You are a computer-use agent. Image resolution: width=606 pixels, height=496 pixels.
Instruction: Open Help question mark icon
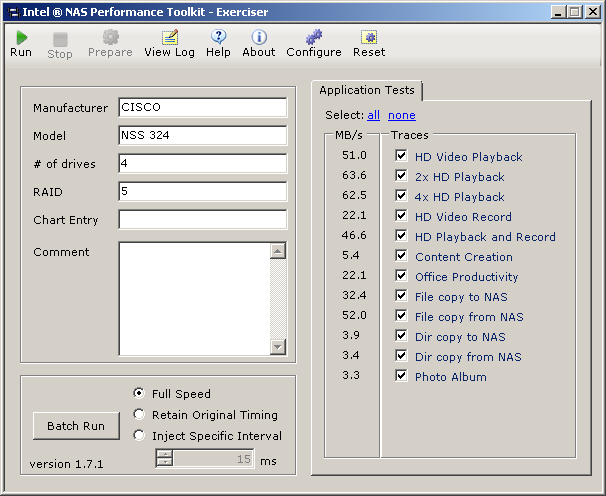[218, 37]
